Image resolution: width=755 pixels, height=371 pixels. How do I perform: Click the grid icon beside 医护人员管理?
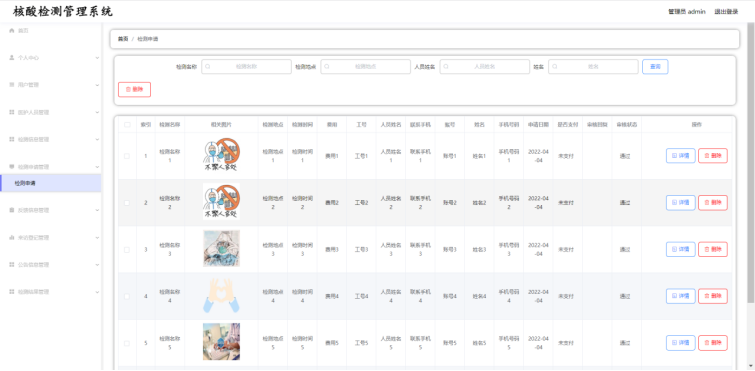[12, 112]
